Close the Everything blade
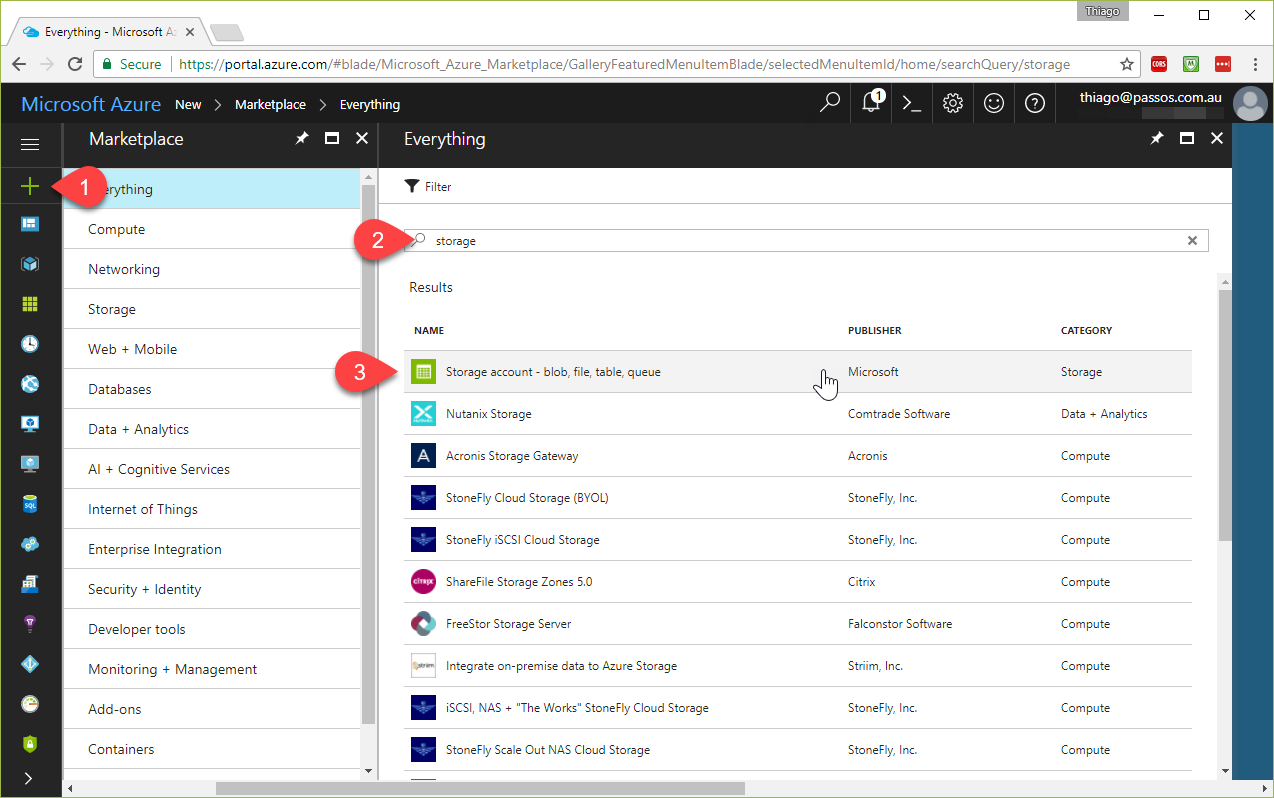The height and width of the screenshot is (798, 1274). coord(1217,139)
